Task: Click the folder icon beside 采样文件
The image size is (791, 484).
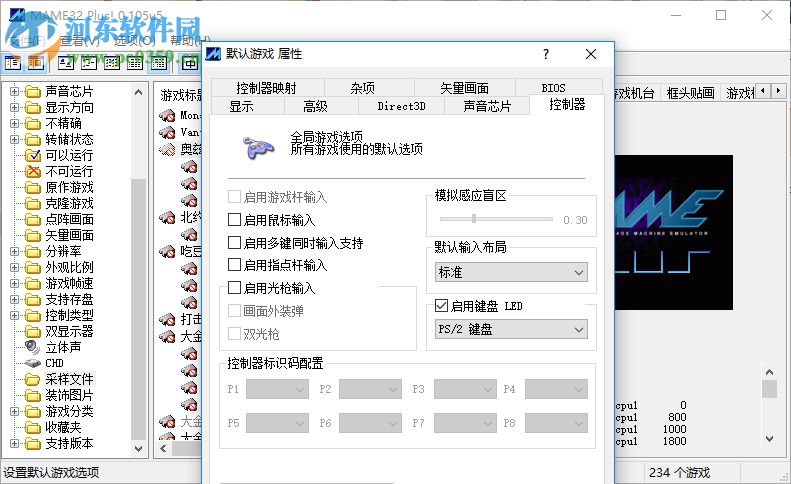Action: (33, 379)
